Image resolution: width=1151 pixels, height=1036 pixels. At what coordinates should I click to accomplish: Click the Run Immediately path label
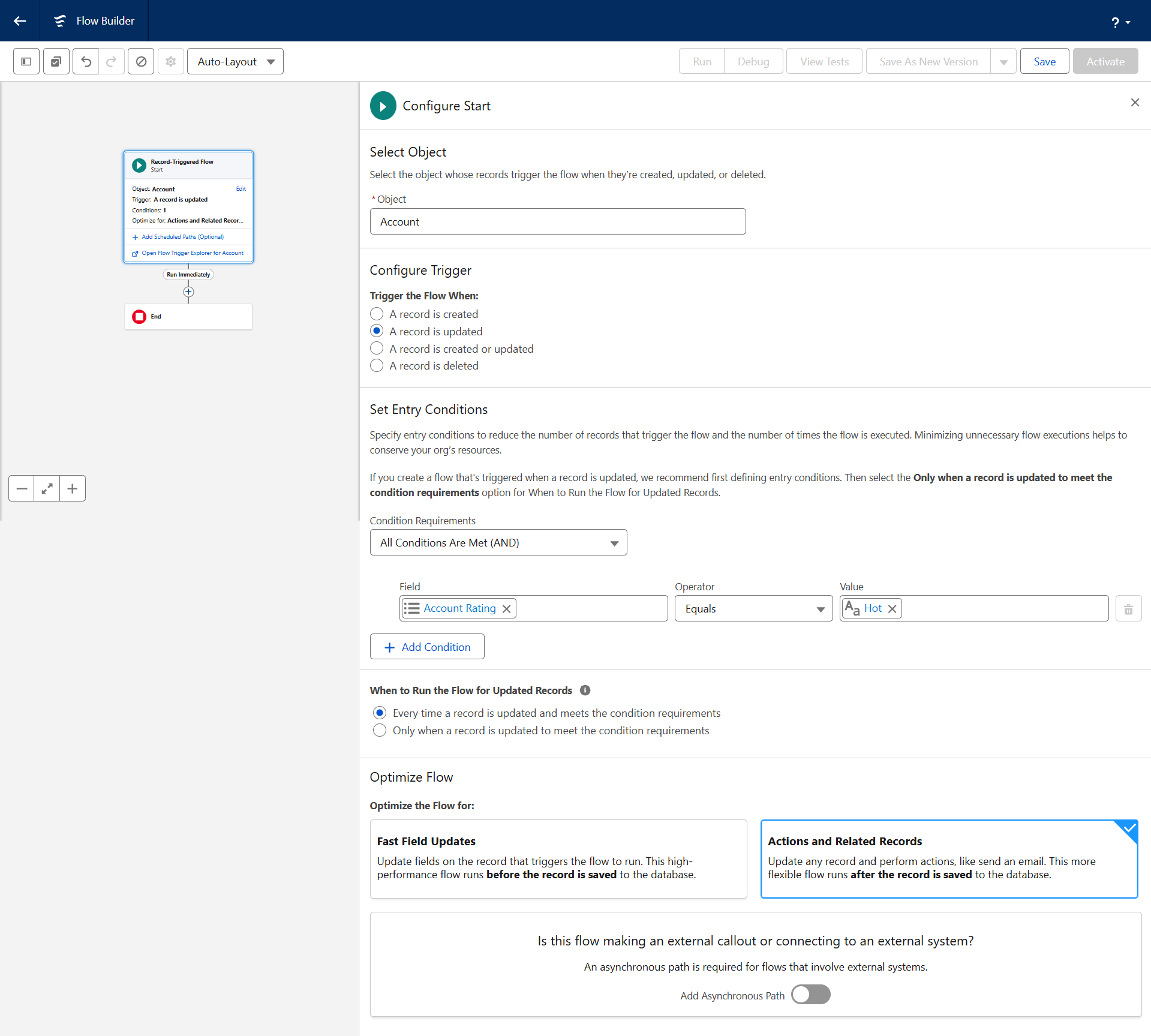[x=188, y=274]
